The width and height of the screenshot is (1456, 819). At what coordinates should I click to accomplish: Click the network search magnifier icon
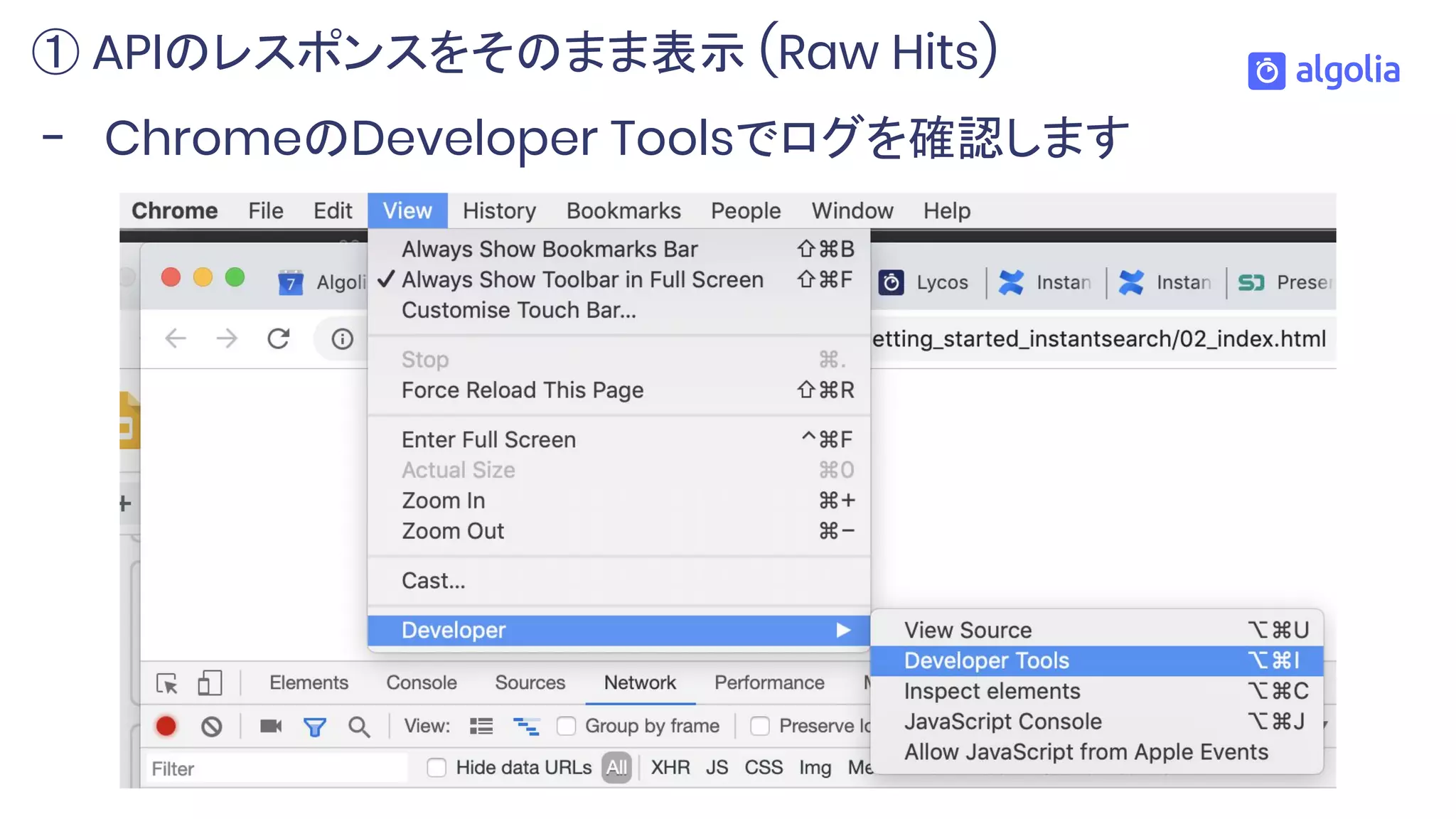tap(359, 727)
